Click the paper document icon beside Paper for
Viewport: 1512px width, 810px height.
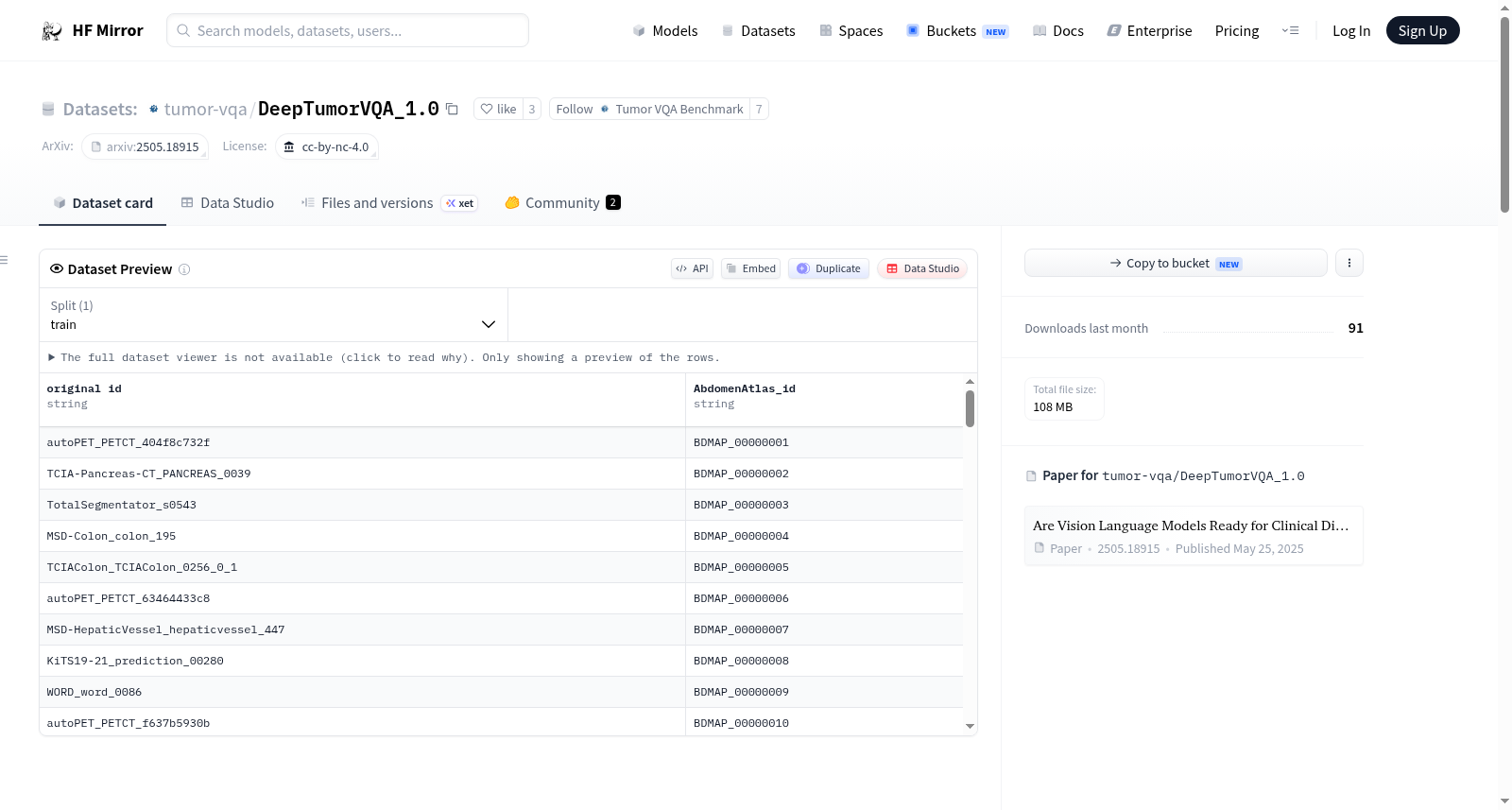pos(1031,475)
